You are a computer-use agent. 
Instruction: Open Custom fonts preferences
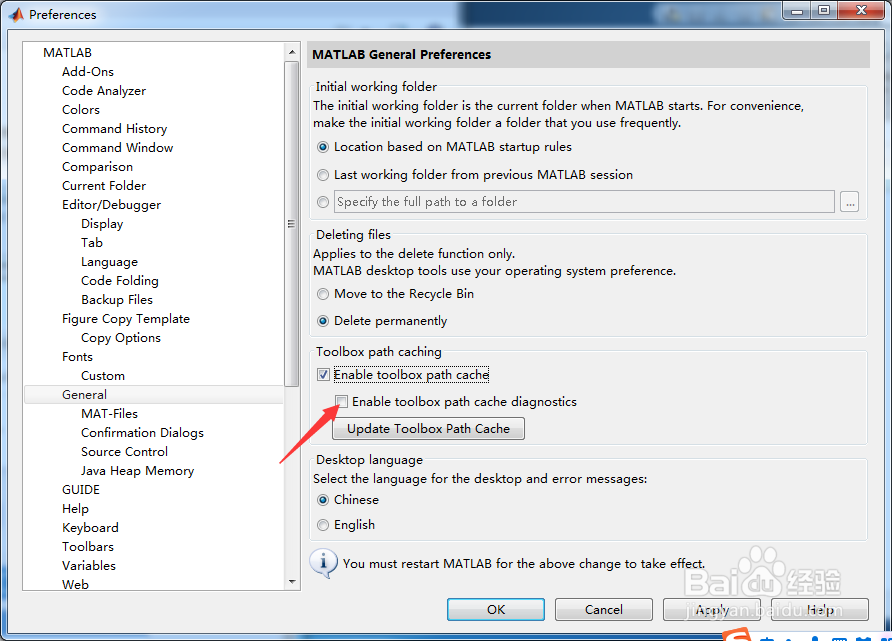(102, 375)
